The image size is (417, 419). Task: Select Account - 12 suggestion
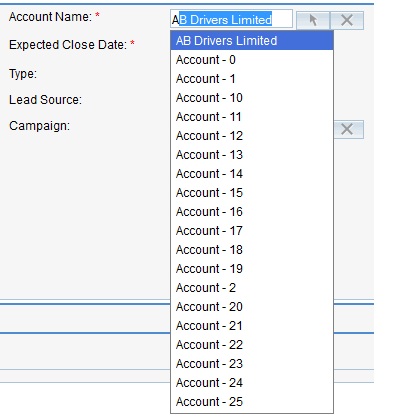tap(252, 136)
